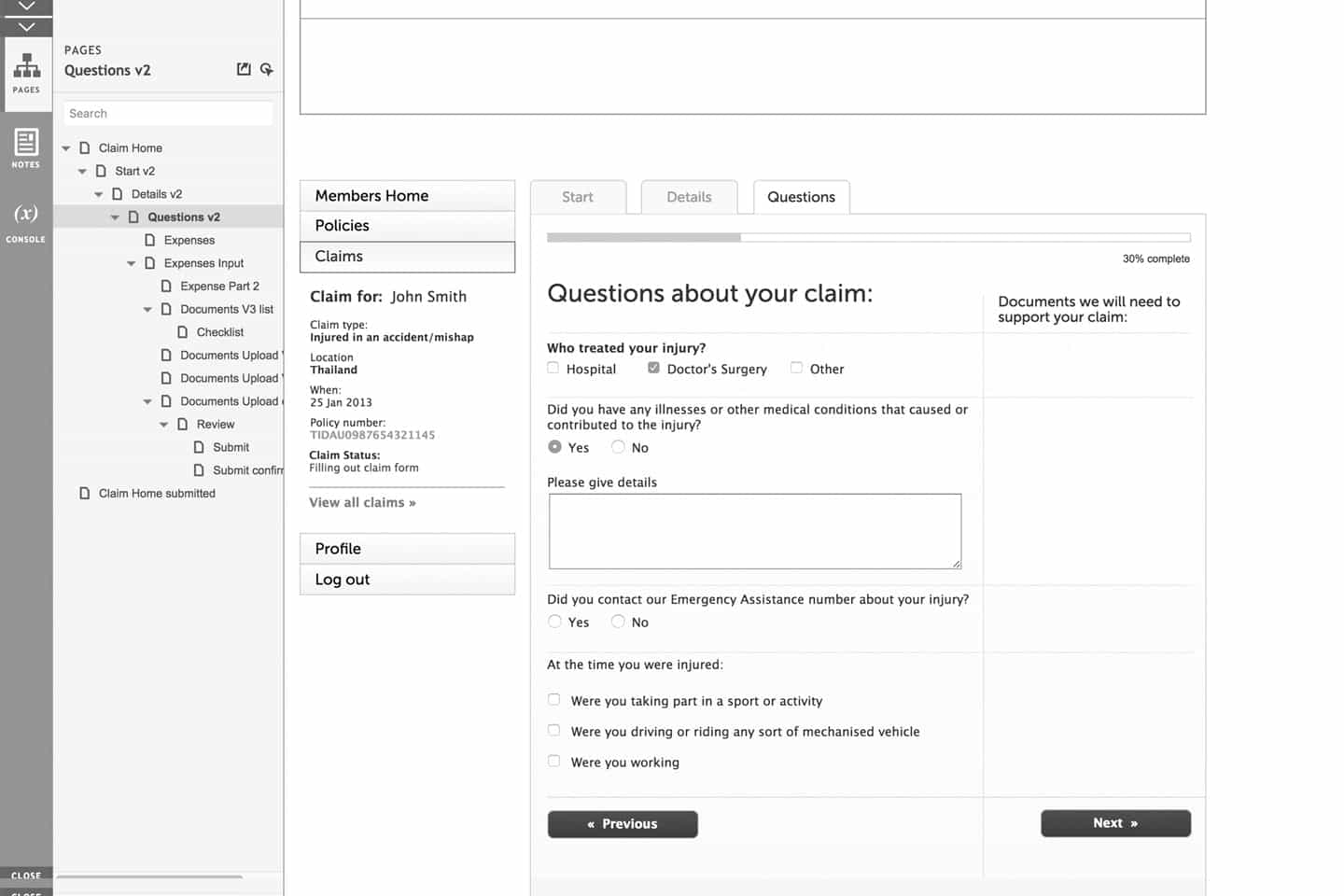
Task: Click page icon next to Submit
Action: pos(199,447)
